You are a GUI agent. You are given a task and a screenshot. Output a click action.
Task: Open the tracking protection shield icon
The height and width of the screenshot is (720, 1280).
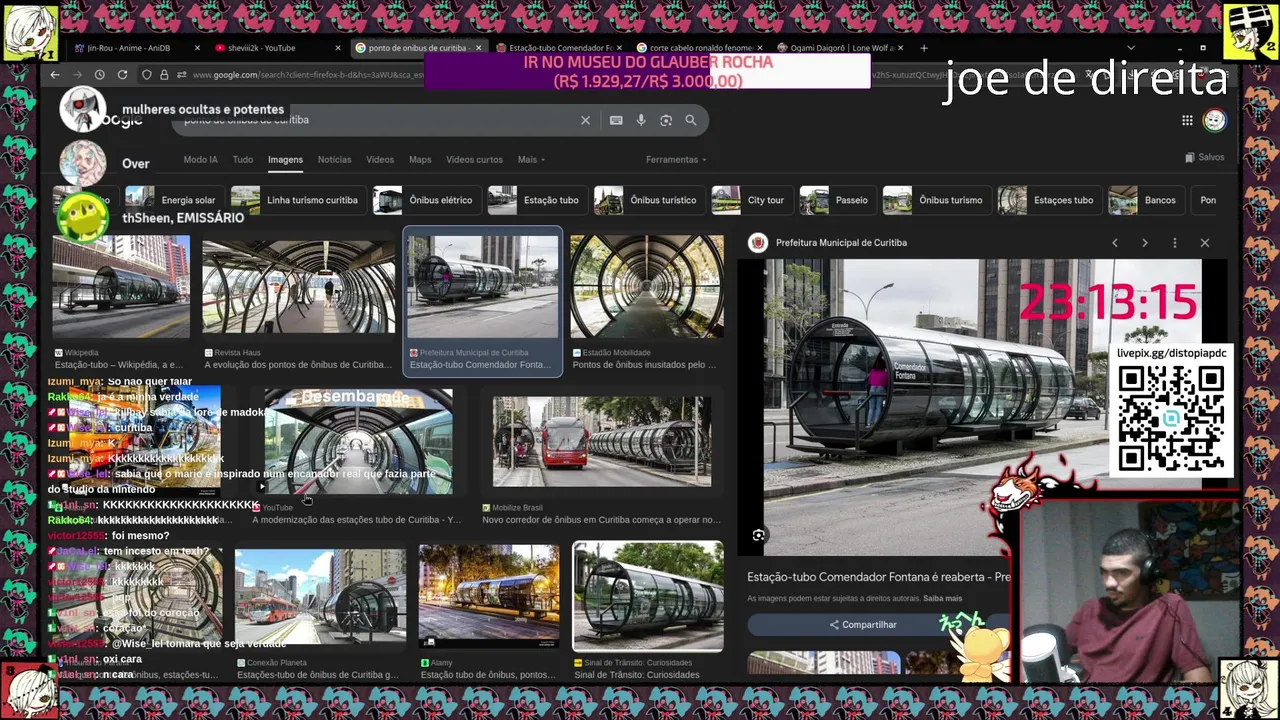[147, 75]
